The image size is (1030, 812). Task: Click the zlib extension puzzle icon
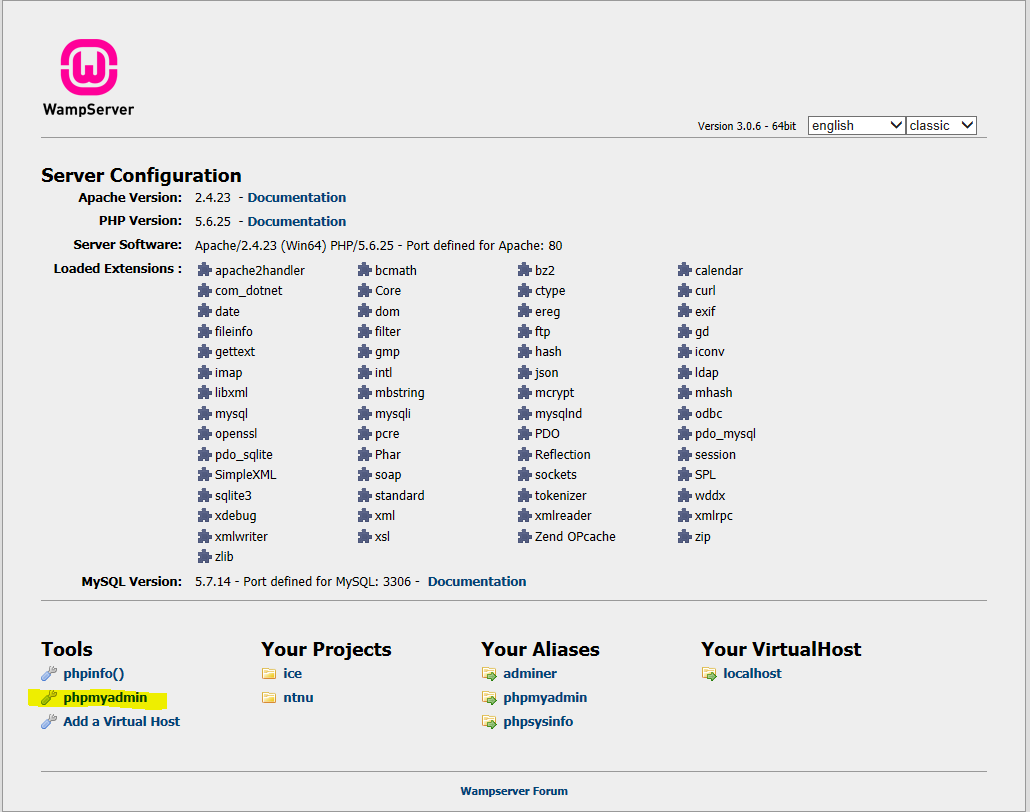tap(204, 557)
